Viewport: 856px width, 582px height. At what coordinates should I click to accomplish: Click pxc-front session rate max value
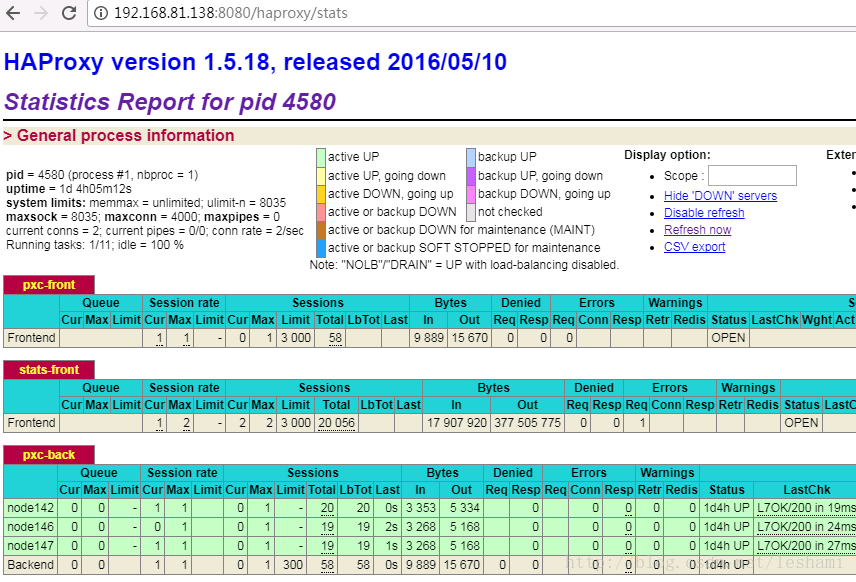(x=186, y=338)
